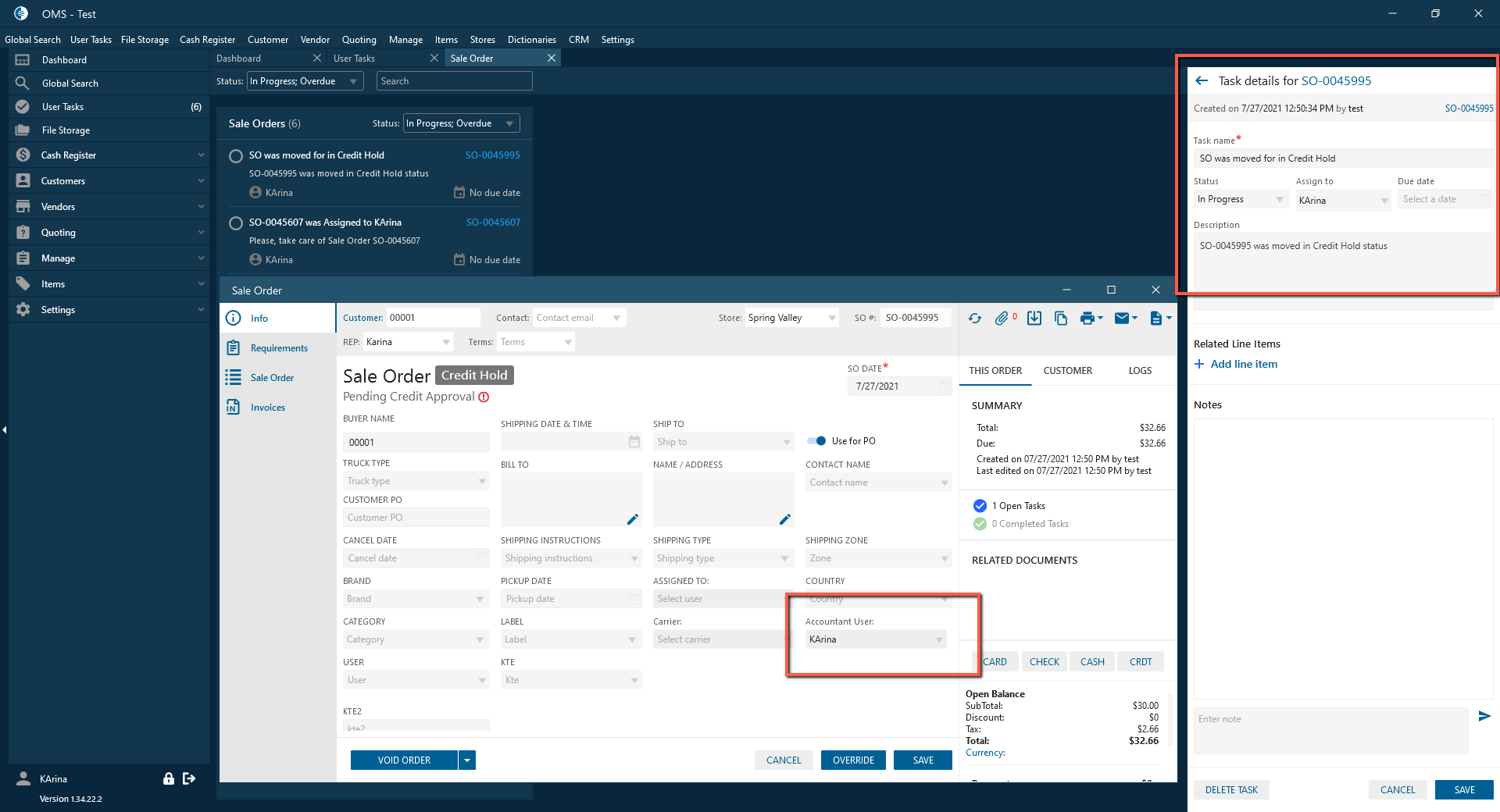Click the Enter note text field
The height and width of the screenshot is (812, 1500).
(x=1330, y=730)
